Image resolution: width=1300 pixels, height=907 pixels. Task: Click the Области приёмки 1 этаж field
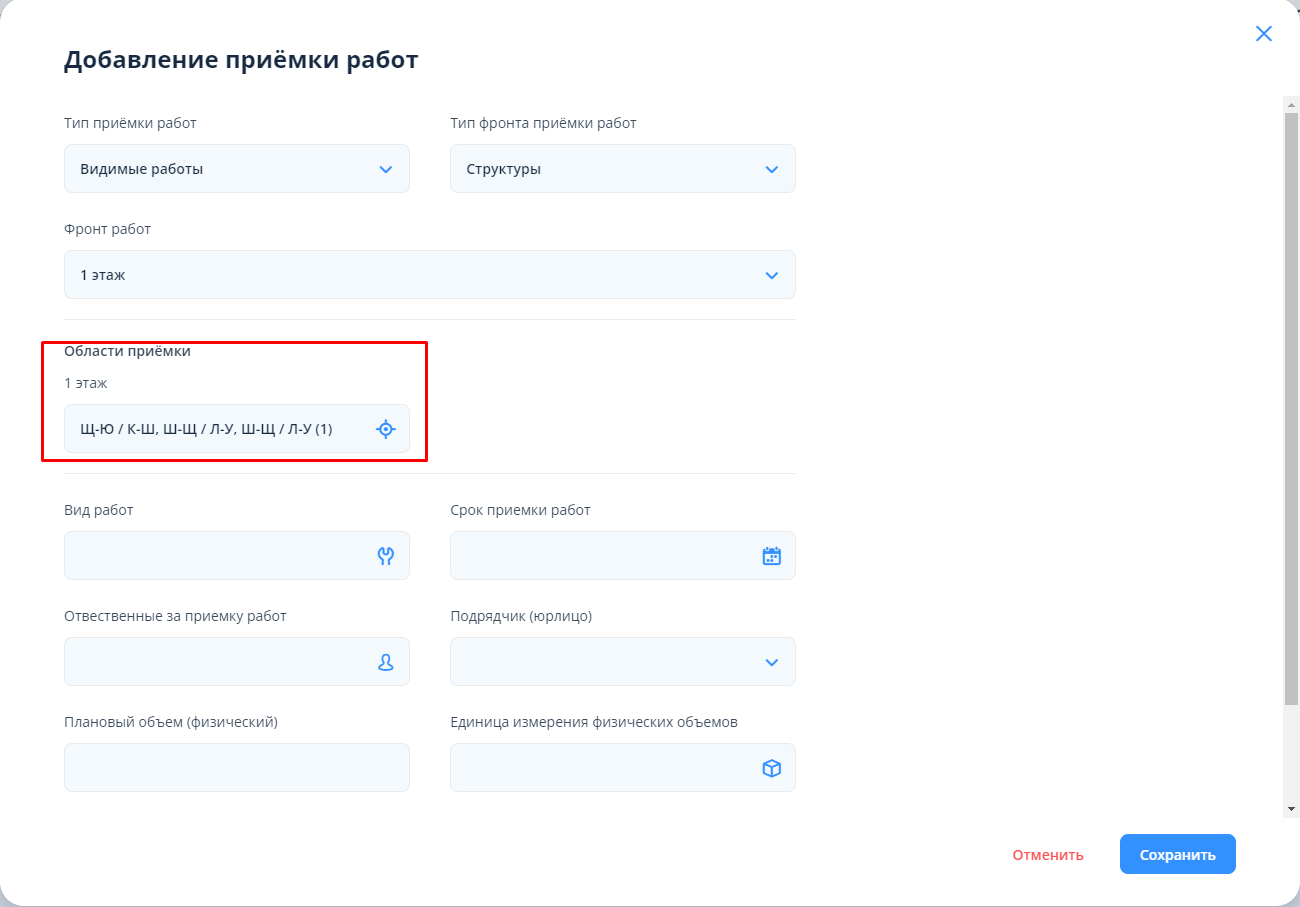pos(220,429)
